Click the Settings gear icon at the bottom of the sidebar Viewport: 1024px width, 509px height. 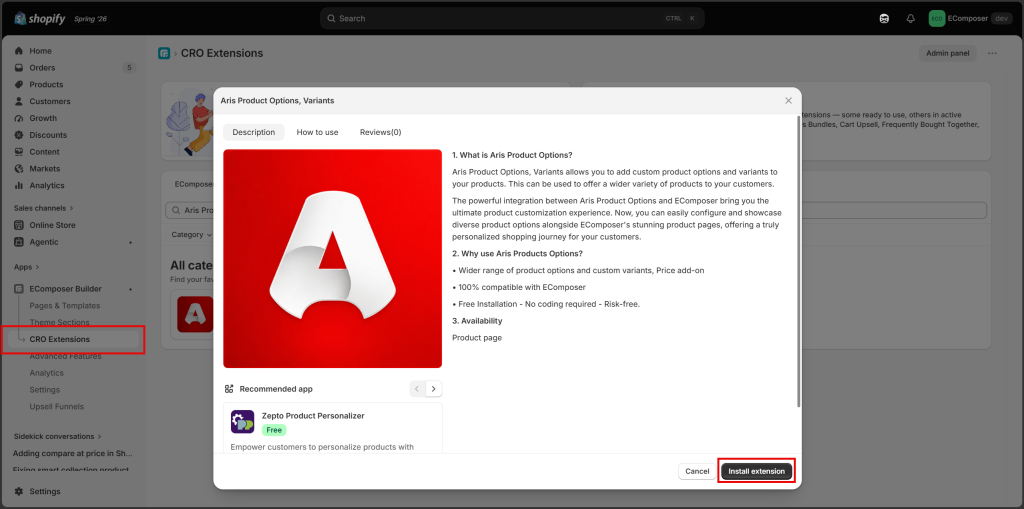(18, 491)
